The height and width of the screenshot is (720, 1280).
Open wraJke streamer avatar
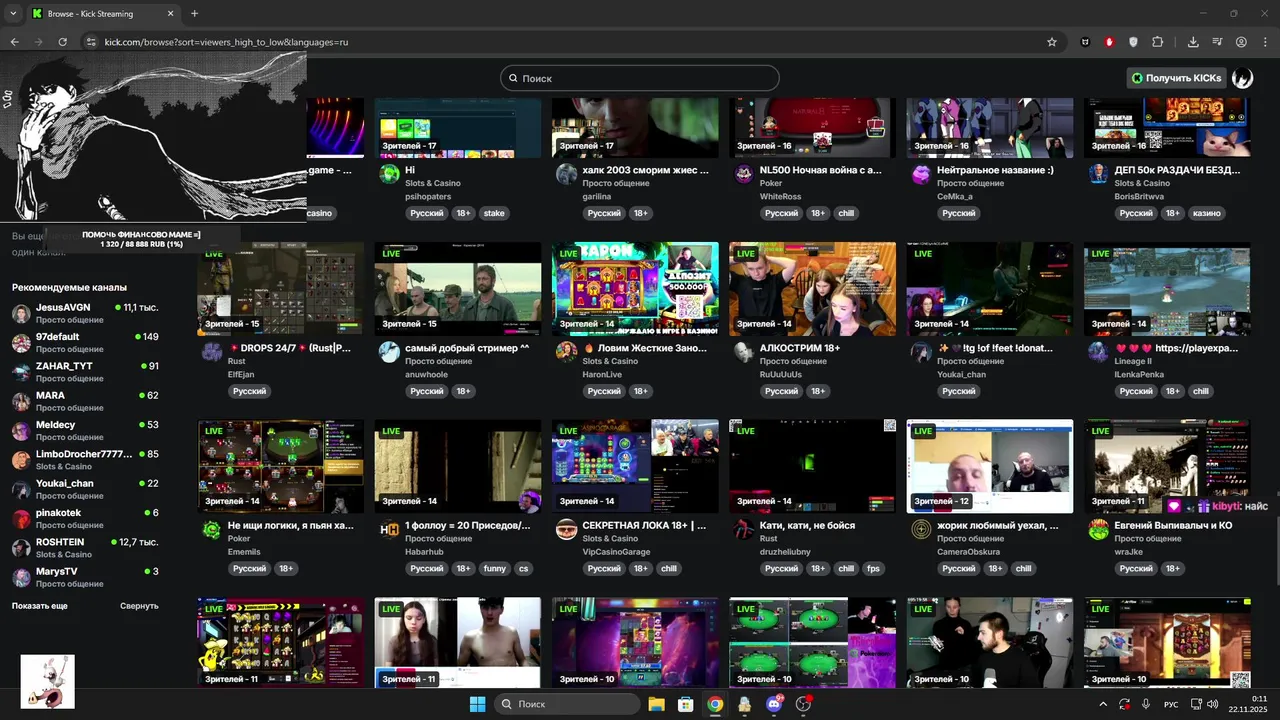click(1099, 529)
